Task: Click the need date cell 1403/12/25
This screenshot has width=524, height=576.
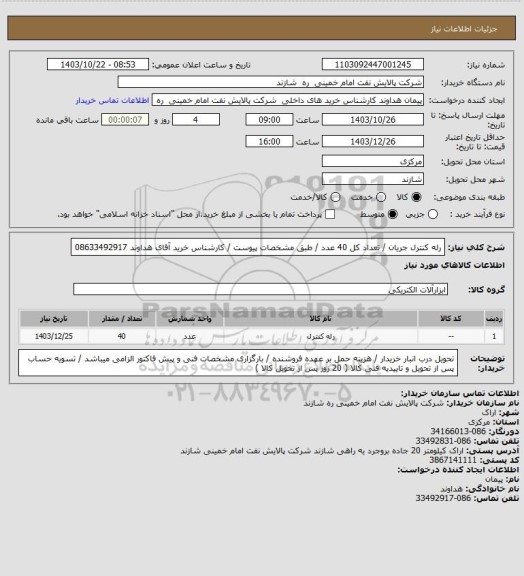Action: 54,336
